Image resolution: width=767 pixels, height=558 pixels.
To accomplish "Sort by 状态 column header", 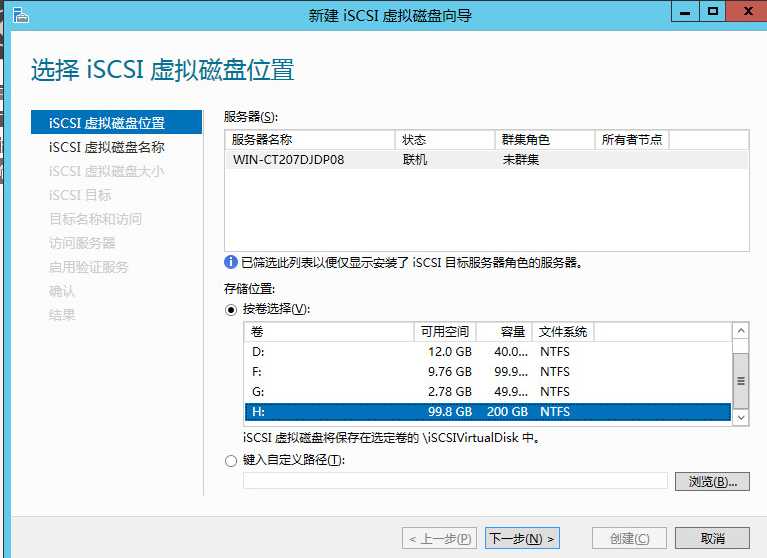I will click(445, 140).
